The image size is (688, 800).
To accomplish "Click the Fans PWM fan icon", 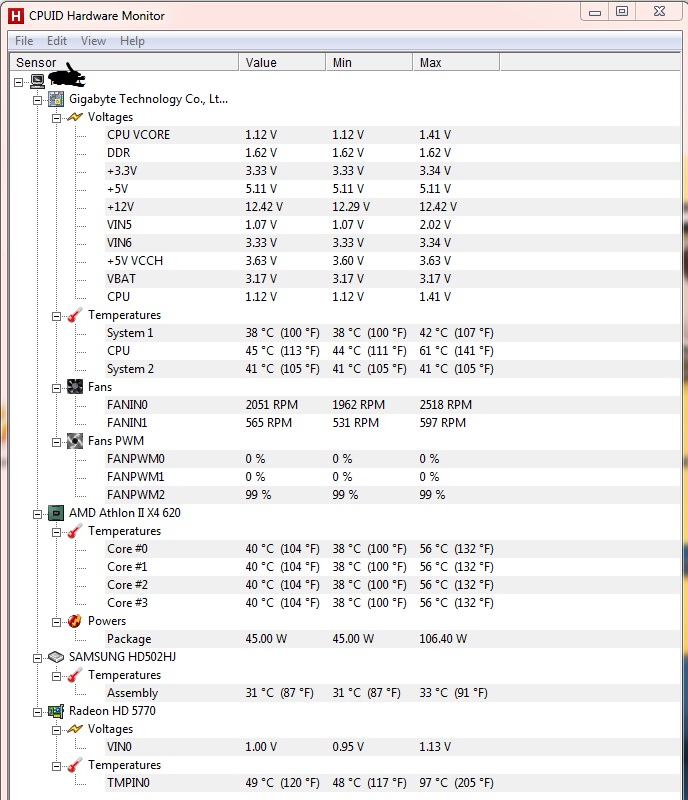I will (75, 441).
